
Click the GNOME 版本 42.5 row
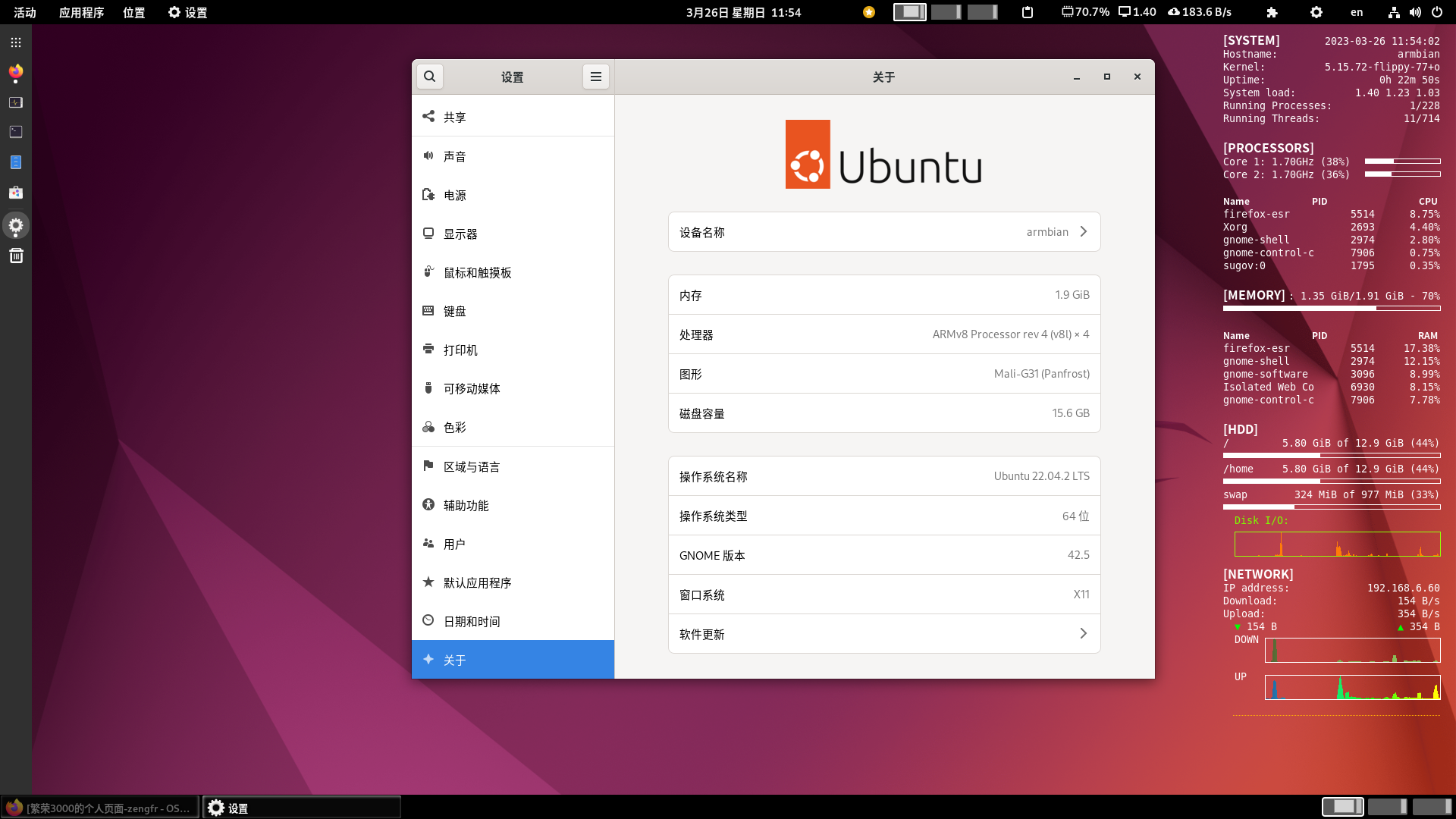click(884, 555)
